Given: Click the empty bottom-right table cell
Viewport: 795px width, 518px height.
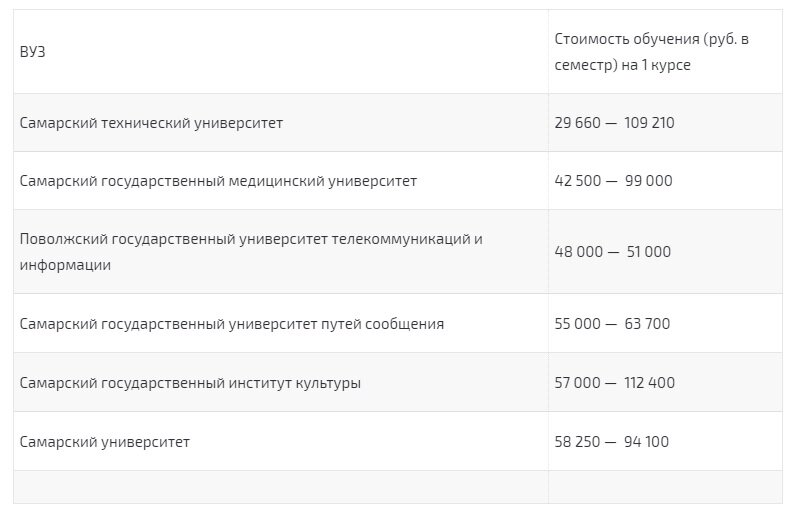Looking at the screenshot, I should click(665, 487).
